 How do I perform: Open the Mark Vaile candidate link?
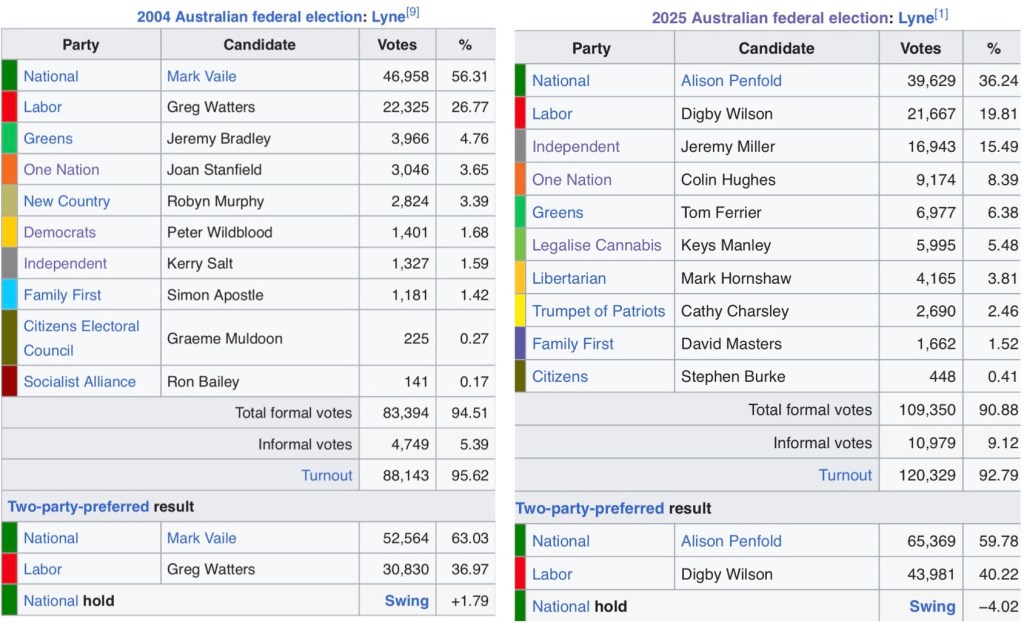click(x=201, y=76)
